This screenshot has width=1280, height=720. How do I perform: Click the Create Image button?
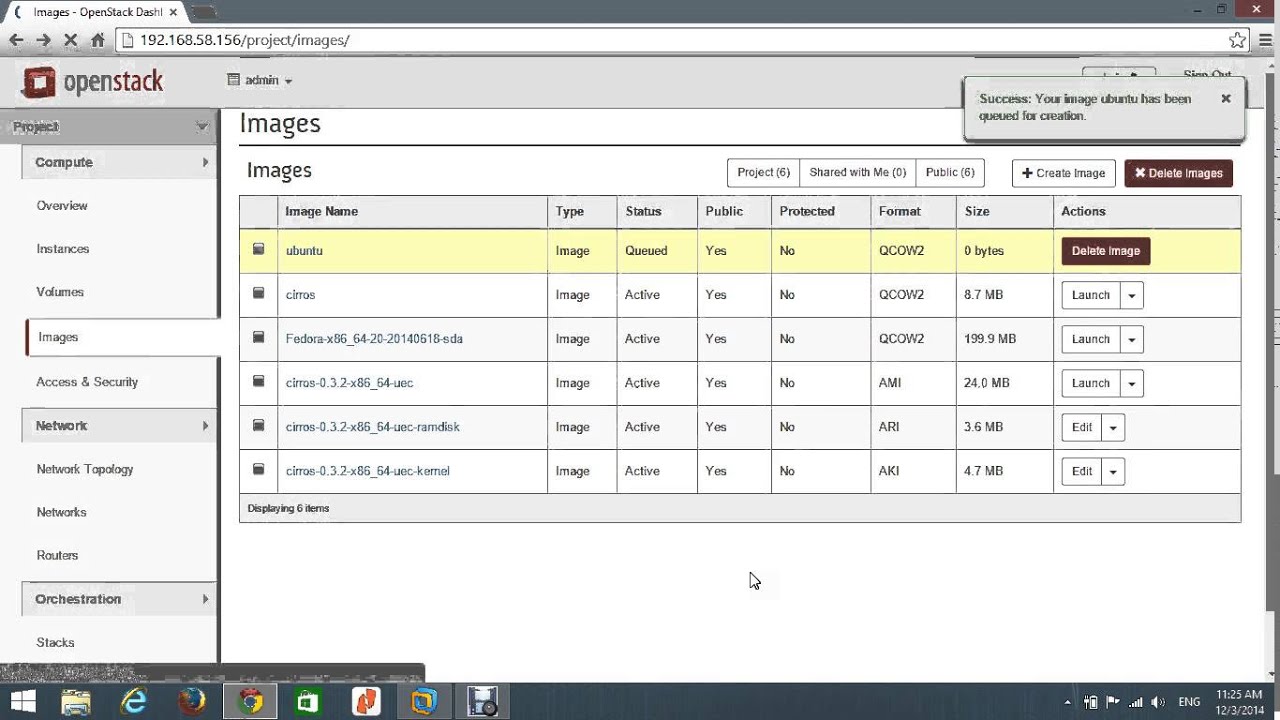(1064, 173)
